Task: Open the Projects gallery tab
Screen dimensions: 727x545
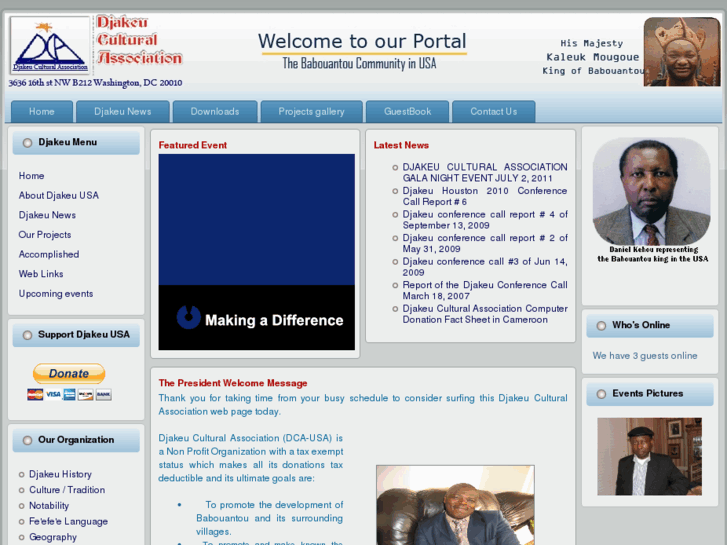Action: (x=312, y=112)
